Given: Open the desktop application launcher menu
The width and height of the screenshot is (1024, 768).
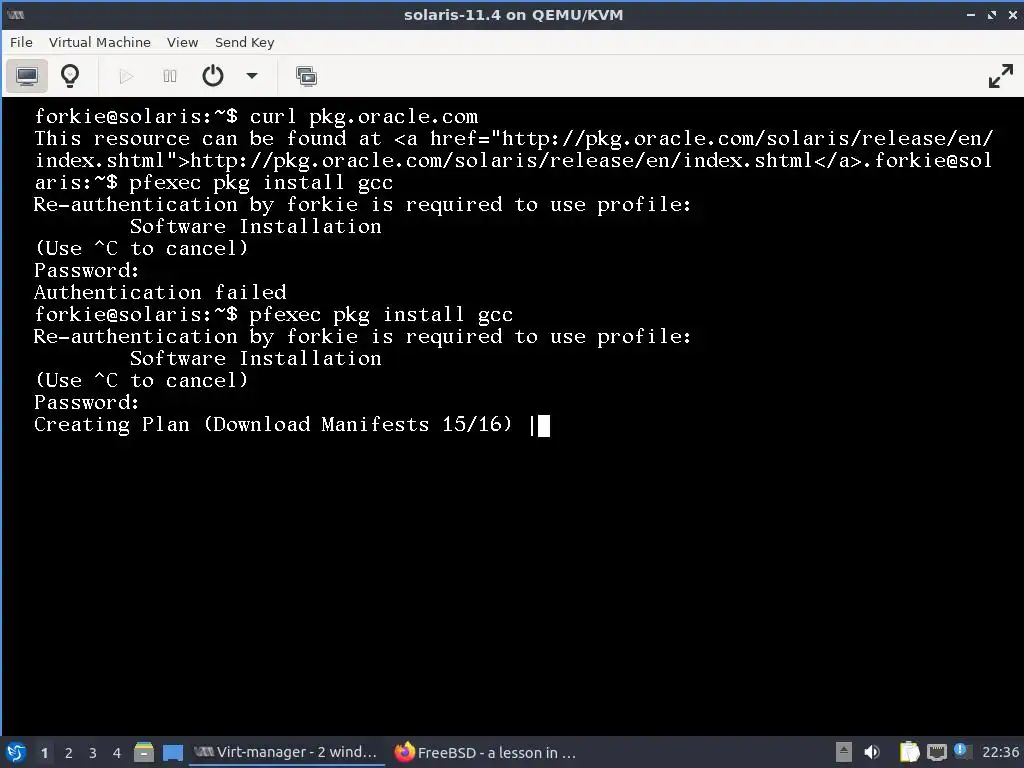Looking at the screenshot, I should coord(16,752).
